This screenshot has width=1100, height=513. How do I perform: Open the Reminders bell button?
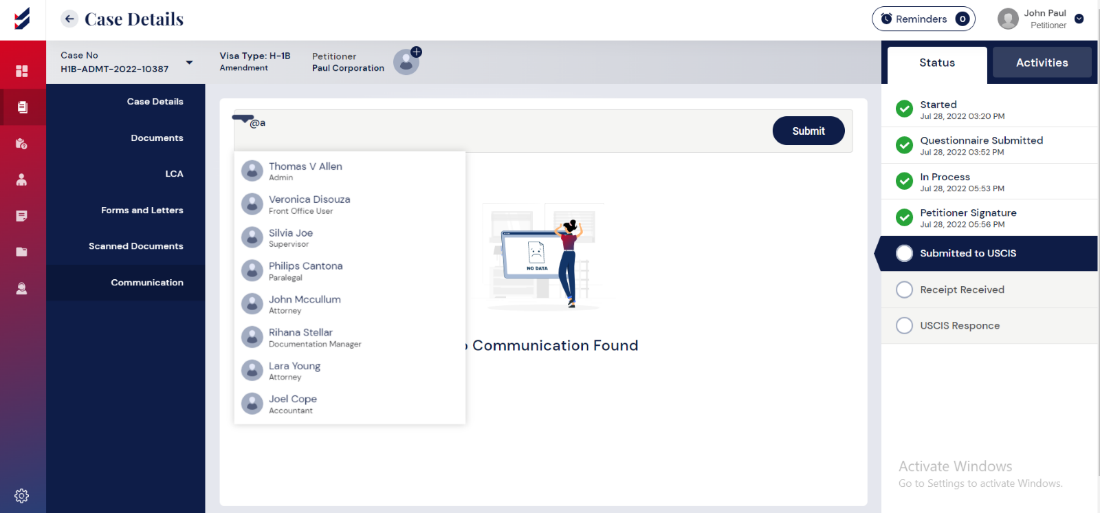(x=923, y=19)
